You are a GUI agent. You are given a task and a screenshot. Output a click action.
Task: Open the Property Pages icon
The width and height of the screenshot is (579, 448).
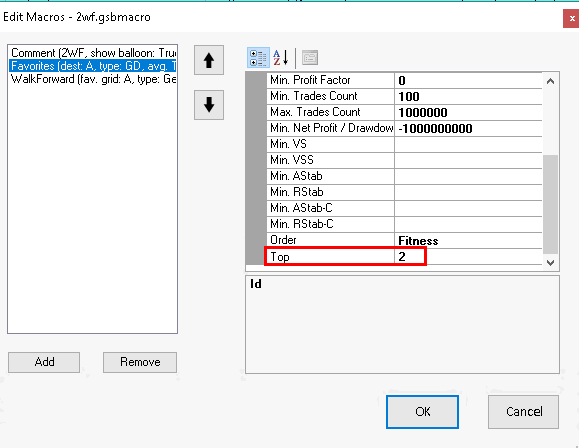[310, 58]
